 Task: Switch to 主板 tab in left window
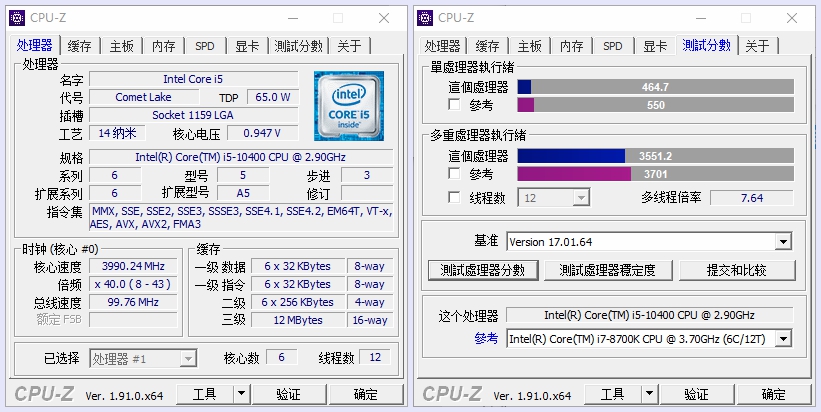click(121, 46)
